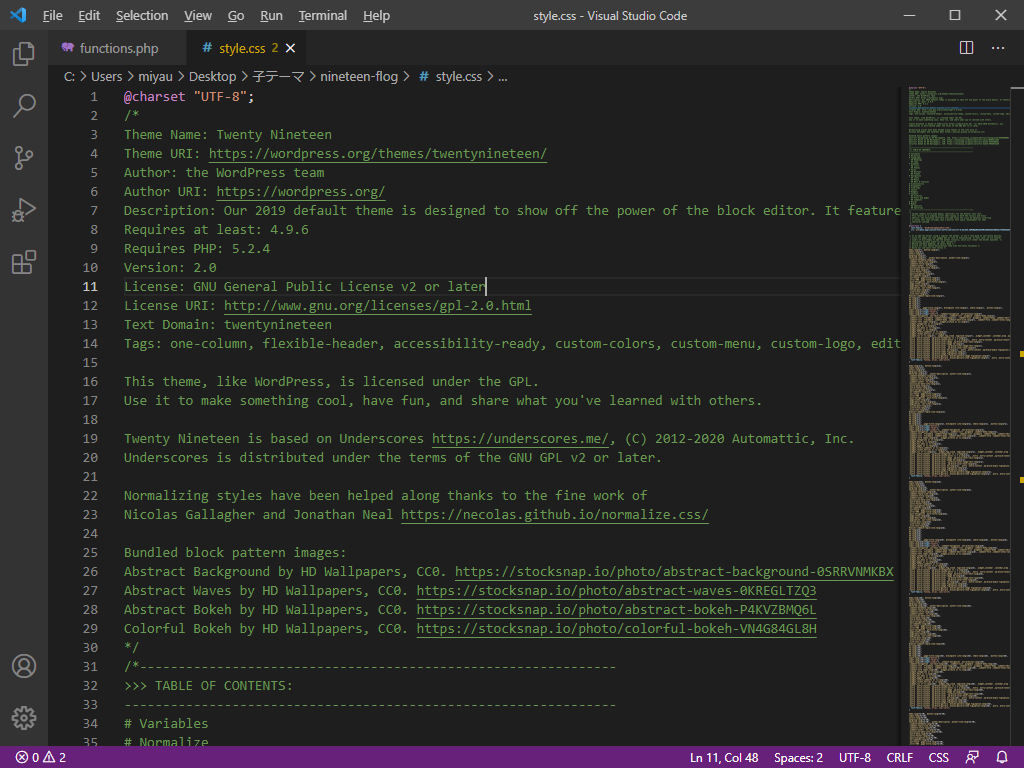This screenshot has width=1024, height=768.
Task: Open the Source Control view
Action: 24,158
